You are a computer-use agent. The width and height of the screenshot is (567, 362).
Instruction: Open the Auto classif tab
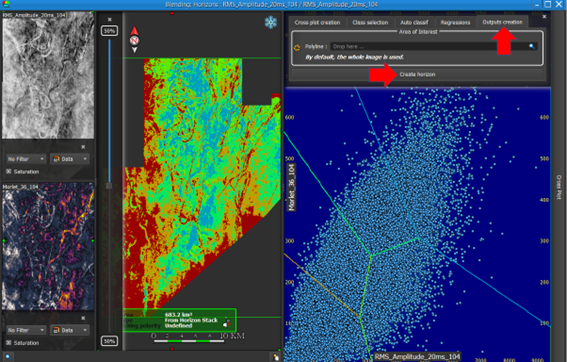pyautogui.click(x=414, y=22)
